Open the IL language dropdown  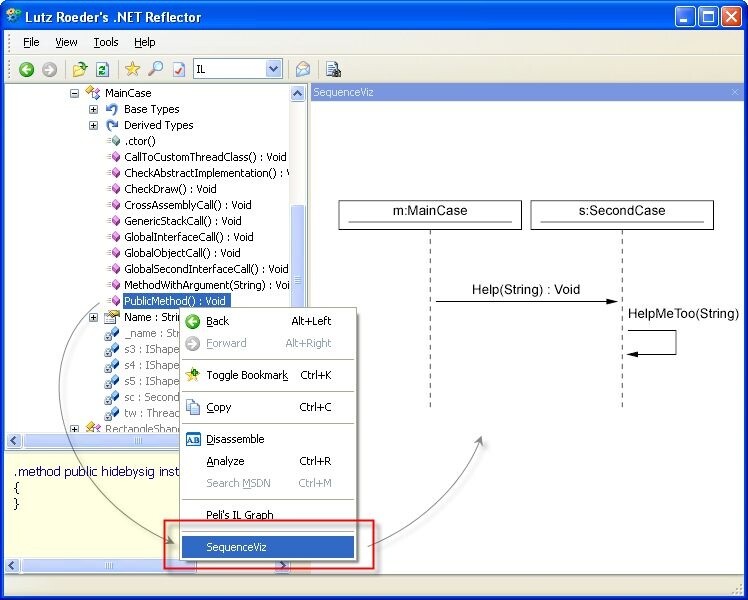point(273,69)
